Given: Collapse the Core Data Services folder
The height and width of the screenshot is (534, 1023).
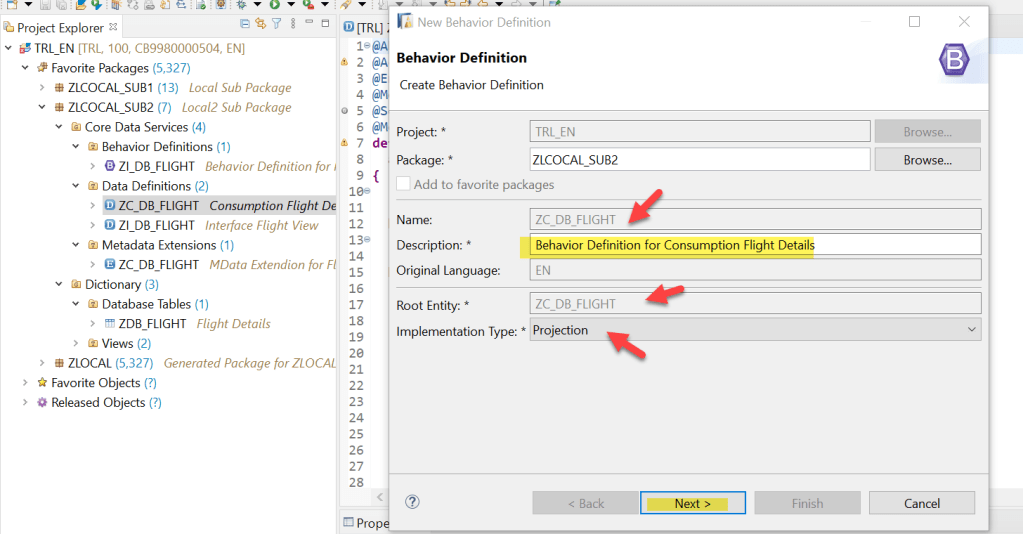Looking at the screenshot, I should tap(59, 127).
